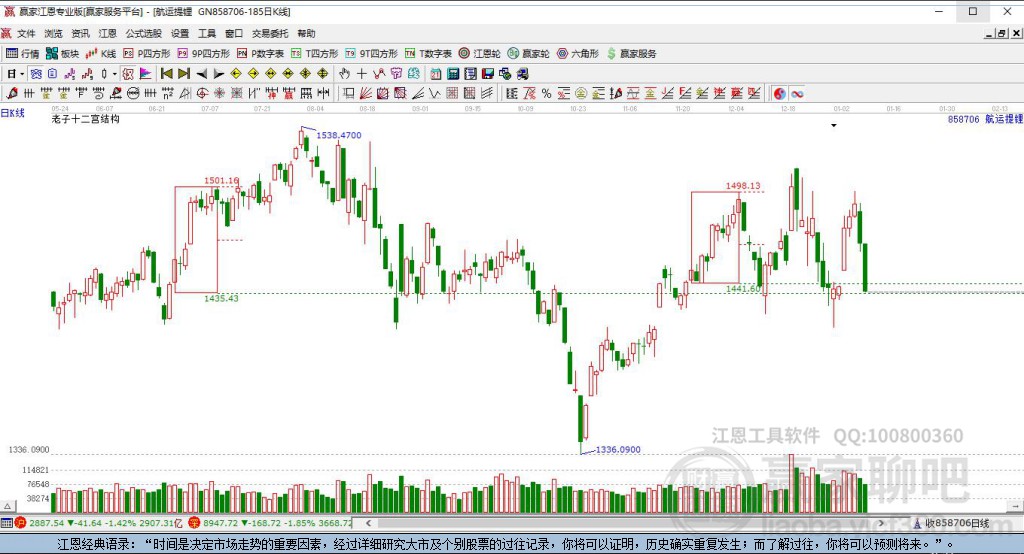This screenshot has width=1024, height=554.
Task: Switch to the K线 chart view
Action: (x=101, y=54)
